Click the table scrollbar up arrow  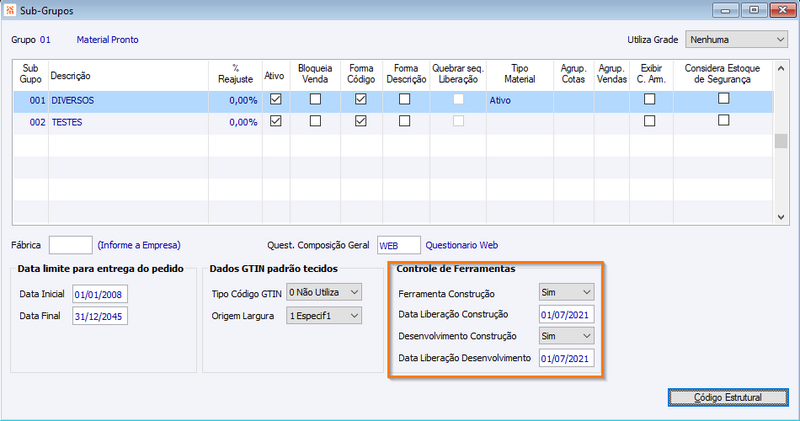pos(781,68)
